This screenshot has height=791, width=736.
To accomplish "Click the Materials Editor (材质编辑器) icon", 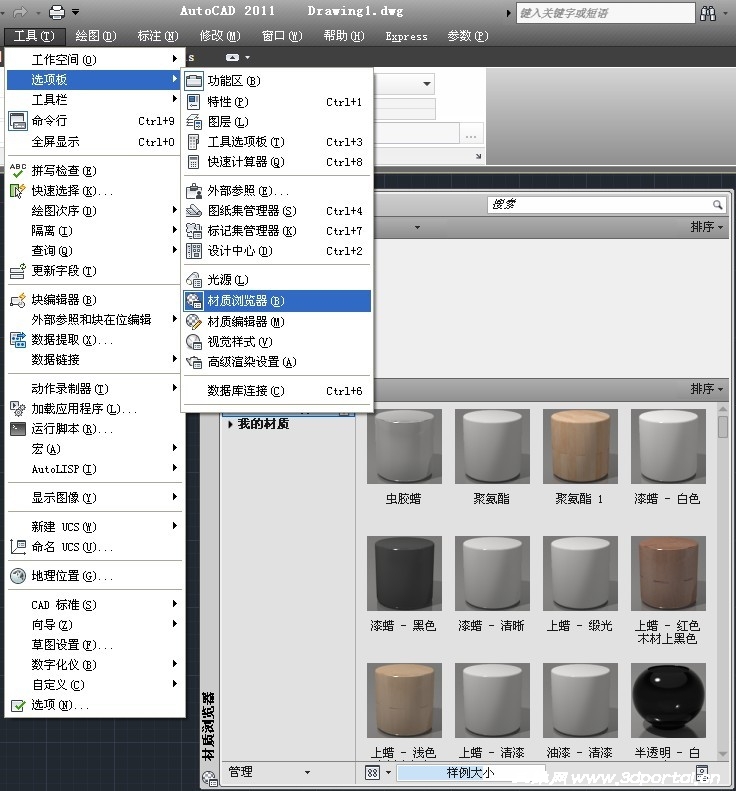I will tap(194, 321).
